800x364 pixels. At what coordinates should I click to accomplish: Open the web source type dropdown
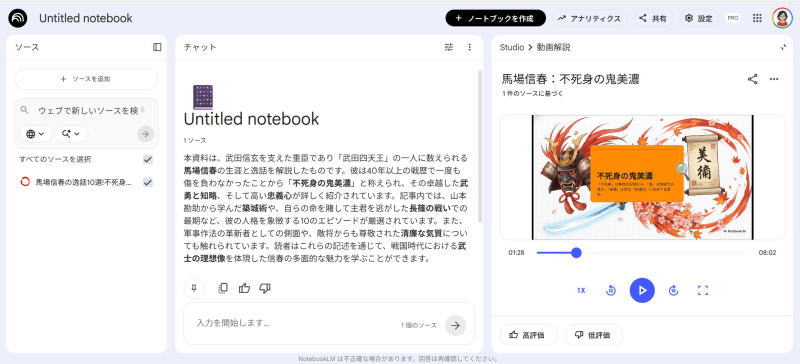pyautogui.click(x=35, y=134)
